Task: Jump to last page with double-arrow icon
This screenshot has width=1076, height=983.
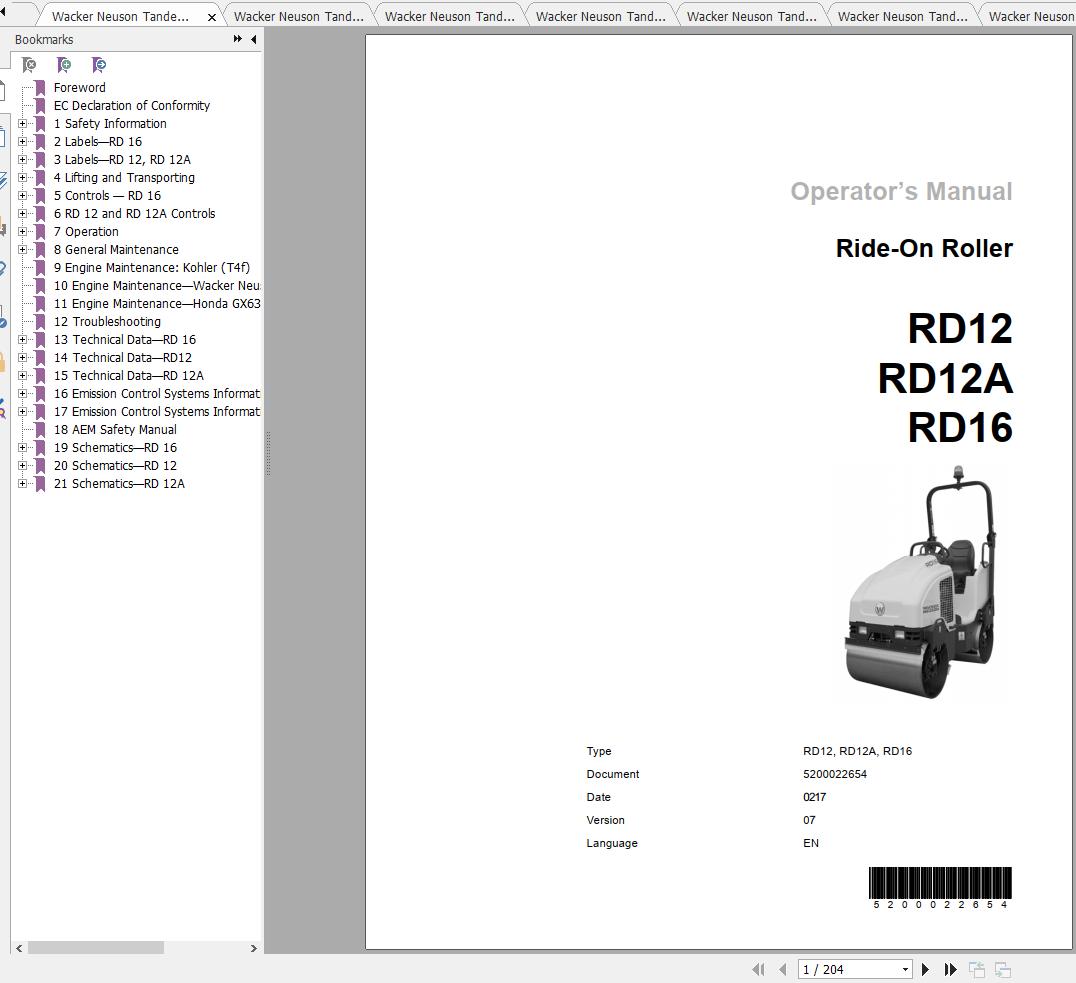Action: pyautogui.click(x=950, y=969)
